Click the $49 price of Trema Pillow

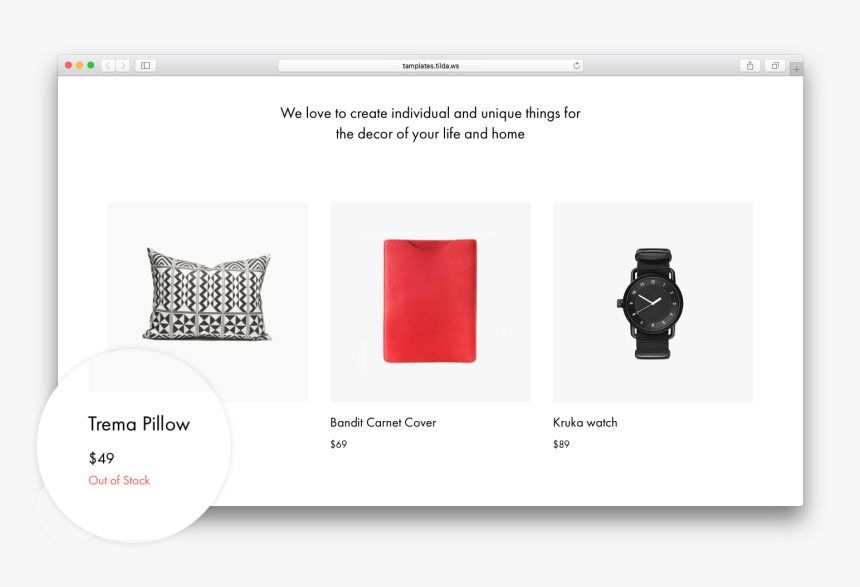[101, 458]
